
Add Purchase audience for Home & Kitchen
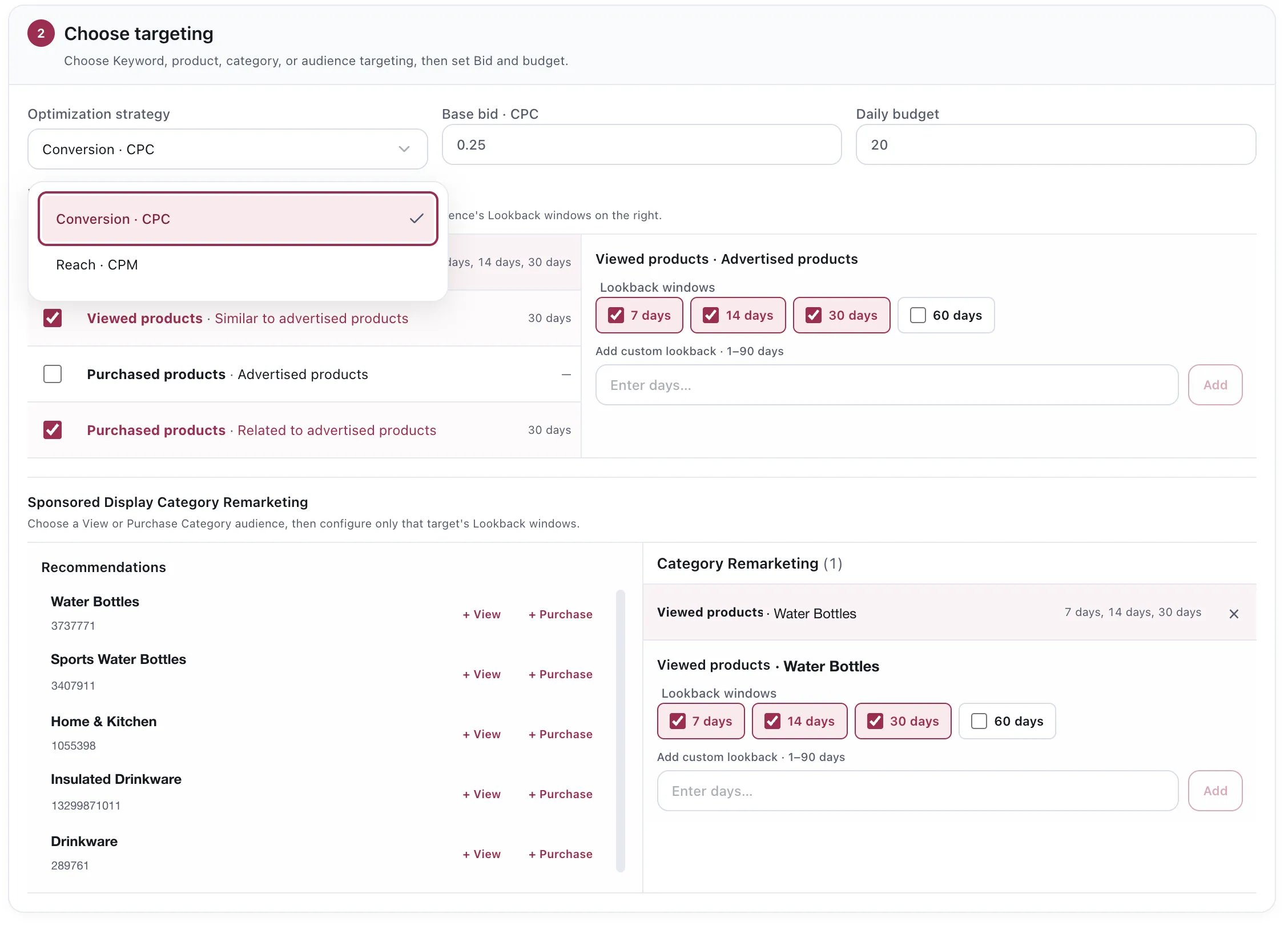(x=561, y=735)
